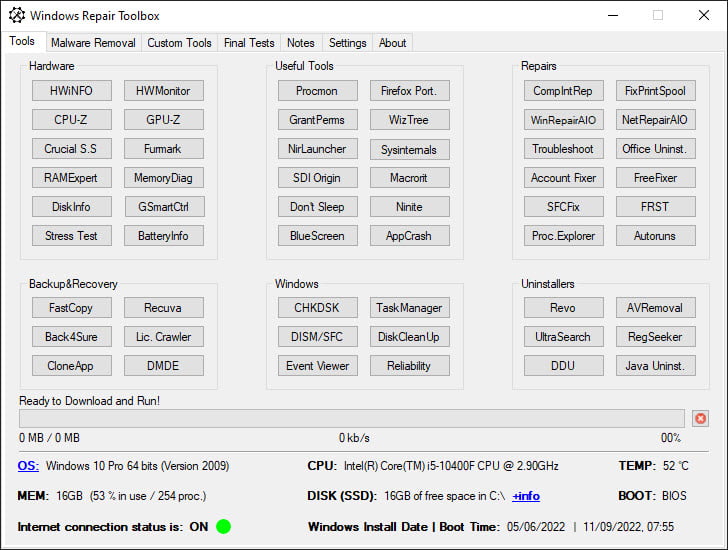Launch Procmon
Viewport: 728px width, 550px height.
[318, 91]
